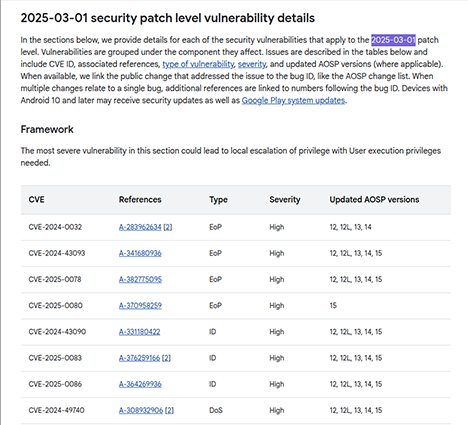Open the [2] reference in the CVE-2025-0083 row

(167, 358)
